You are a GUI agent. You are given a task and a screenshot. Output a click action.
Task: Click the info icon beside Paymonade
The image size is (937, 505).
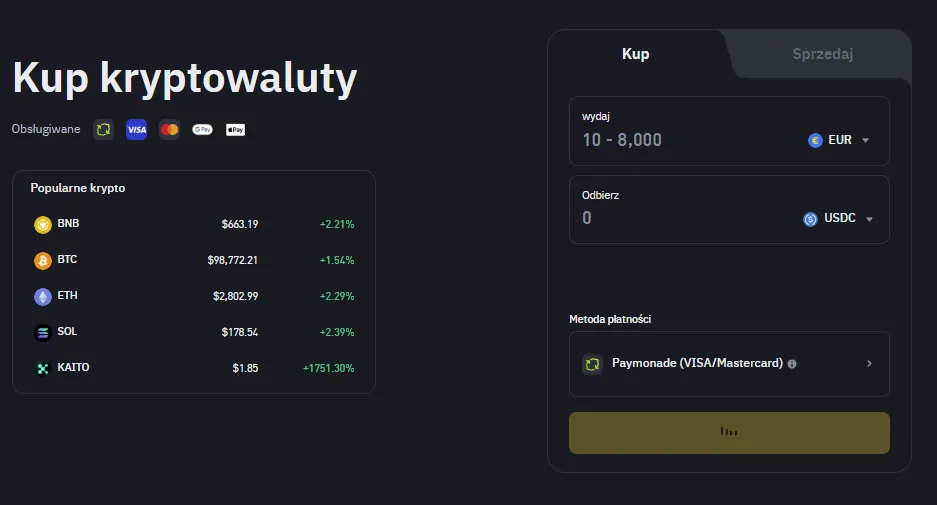click(792, 364)
